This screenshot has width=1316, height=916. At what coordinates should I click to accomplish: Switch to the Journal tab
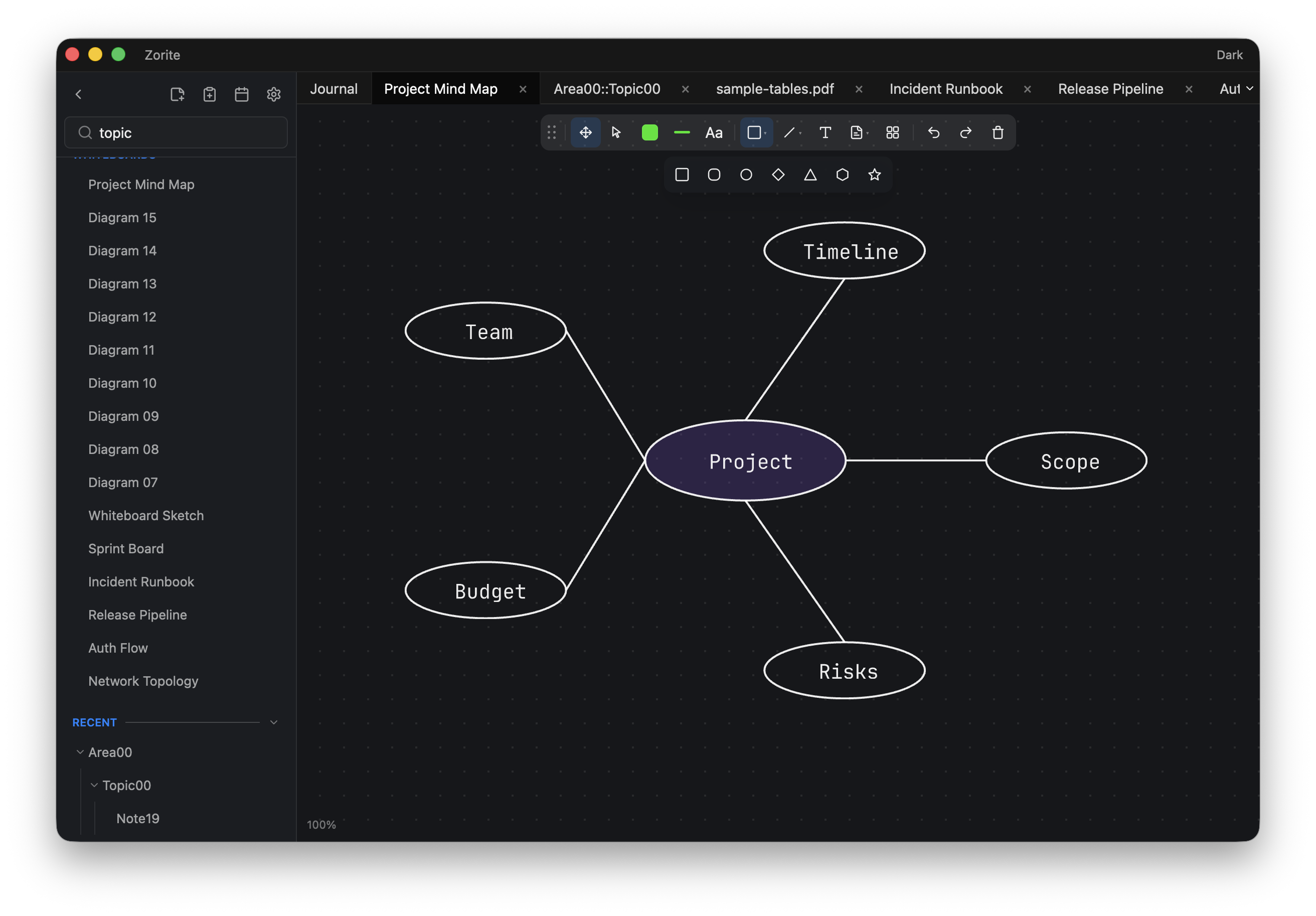coord(334,89)
